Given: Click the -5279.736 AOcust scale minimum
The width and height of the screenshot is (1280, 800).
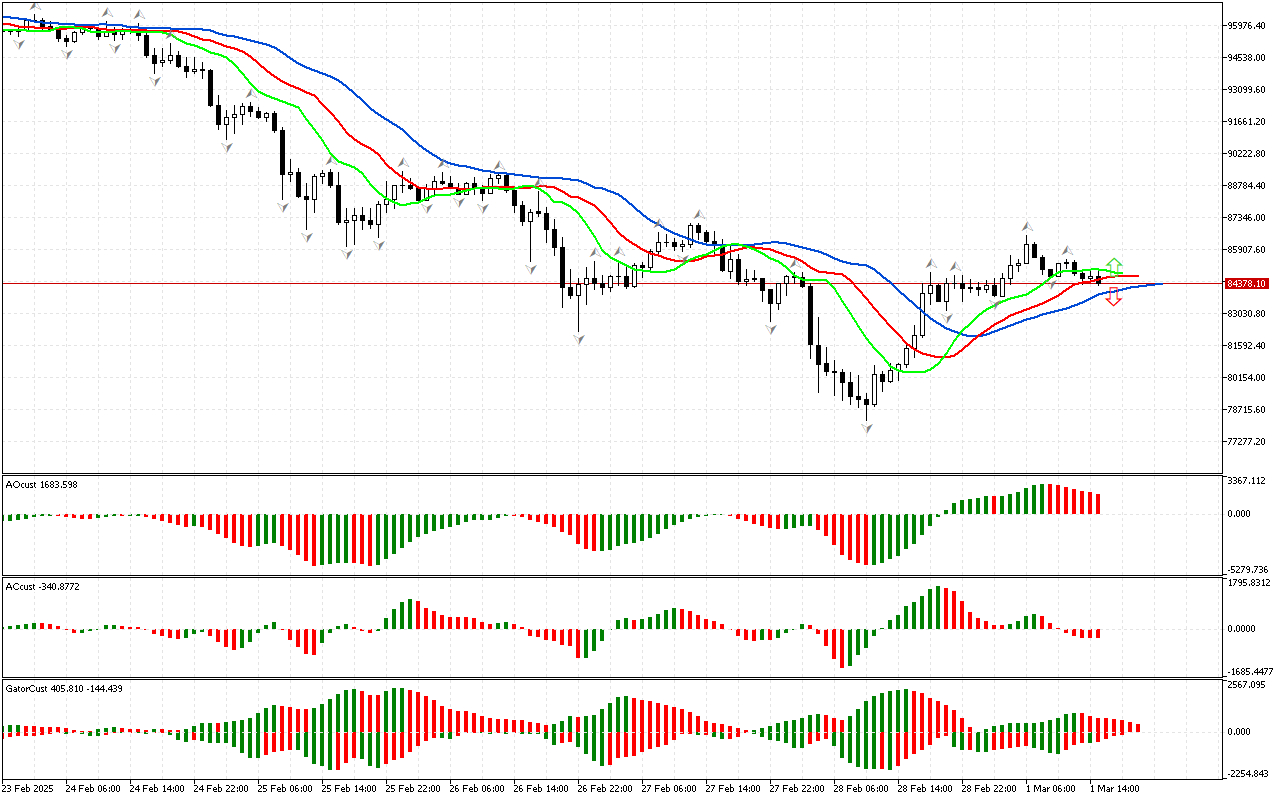Looking at the screenshot, I should (x=1246, y=569).
